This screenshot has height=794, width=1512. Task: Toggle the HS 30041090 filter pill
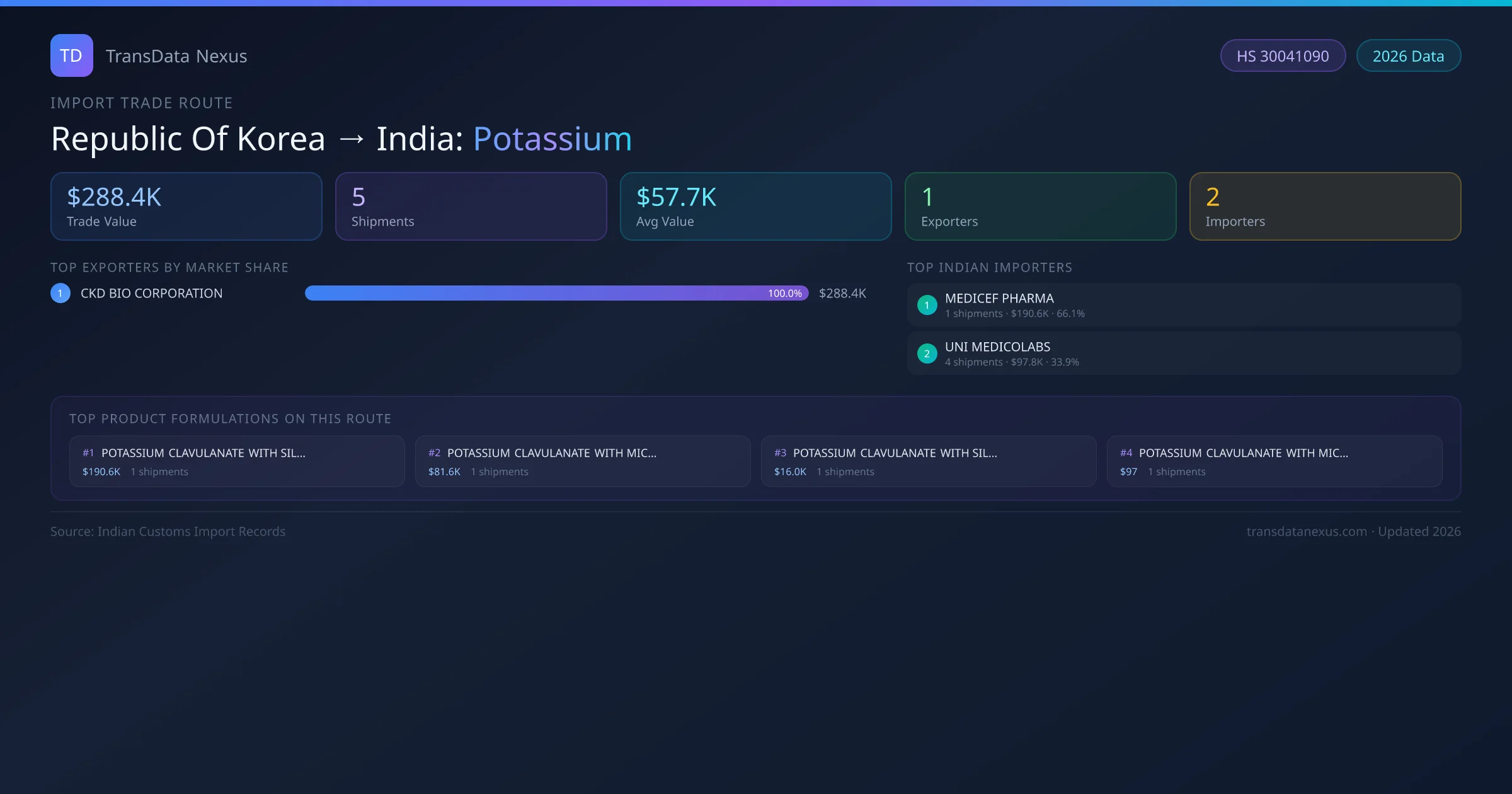pos(1283,55)
